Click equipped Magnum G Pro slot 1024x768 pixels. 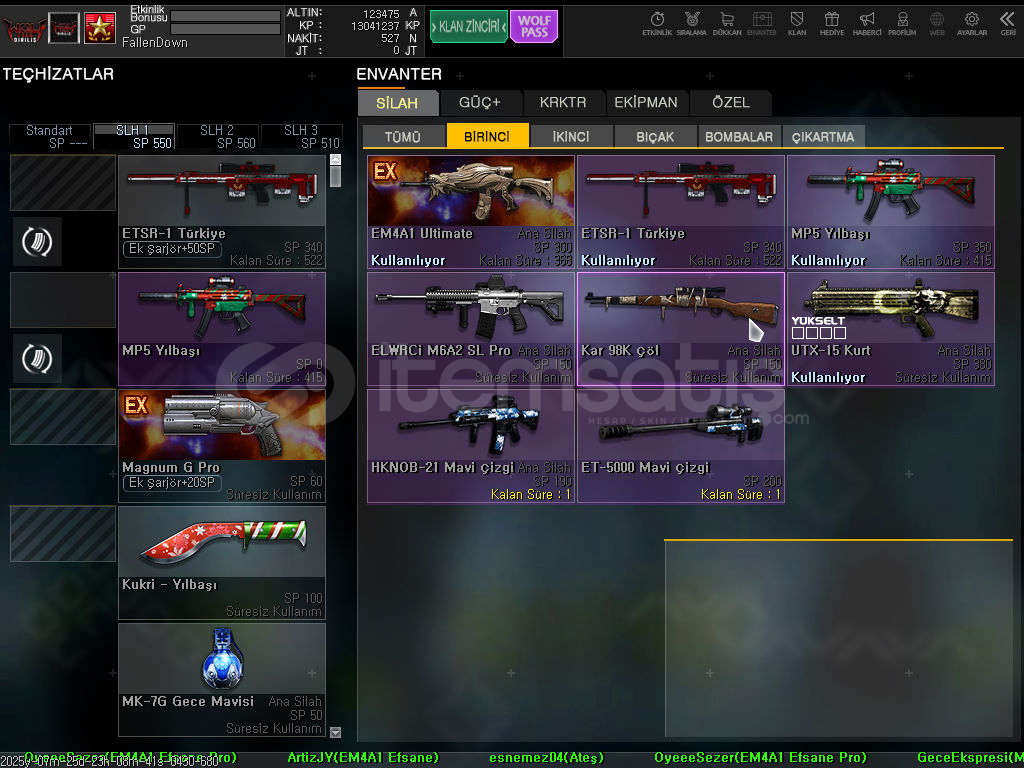click(x=222, y=446)
